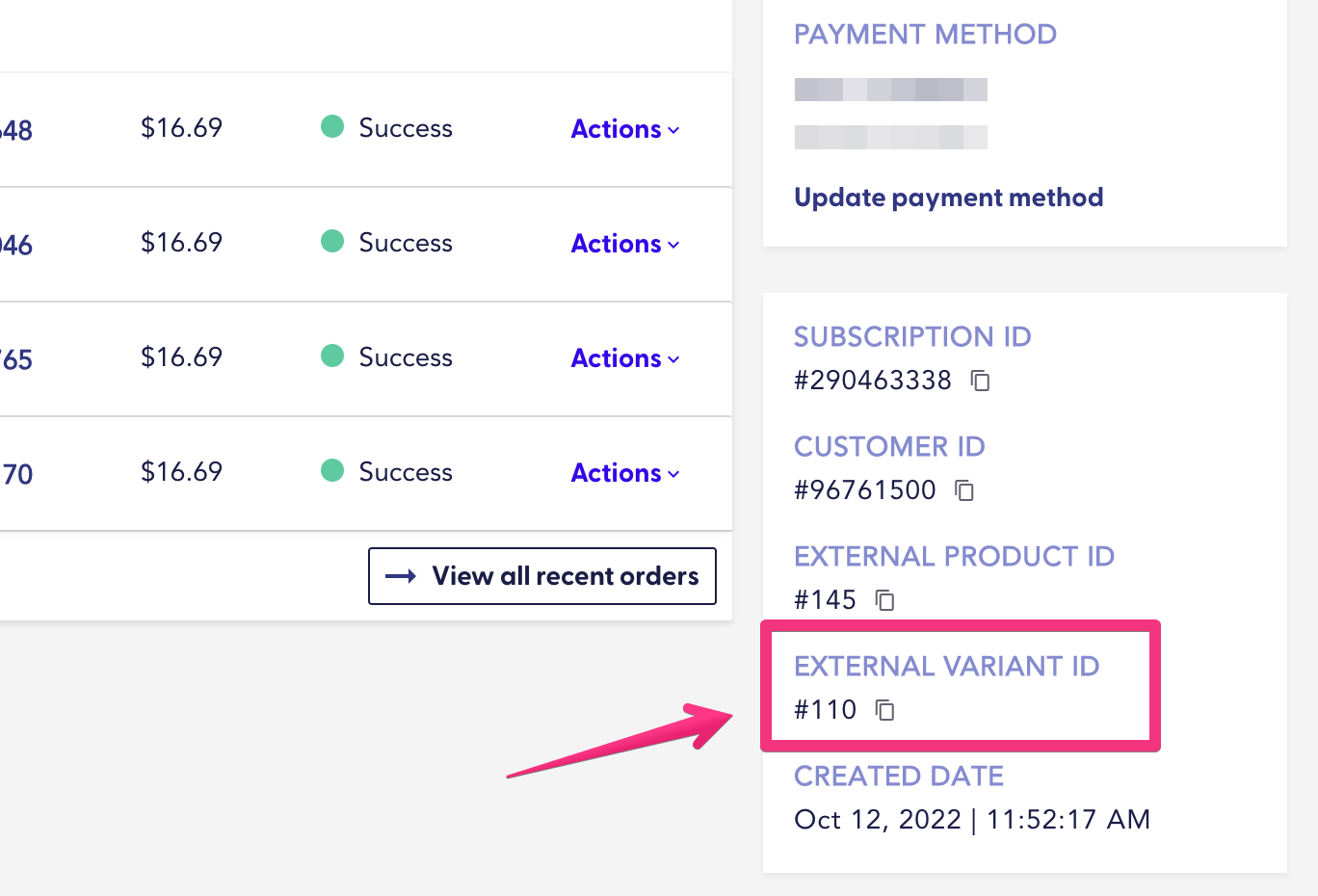Click the Payment Method section heading
1318x896 pixels.
[925, 34]
